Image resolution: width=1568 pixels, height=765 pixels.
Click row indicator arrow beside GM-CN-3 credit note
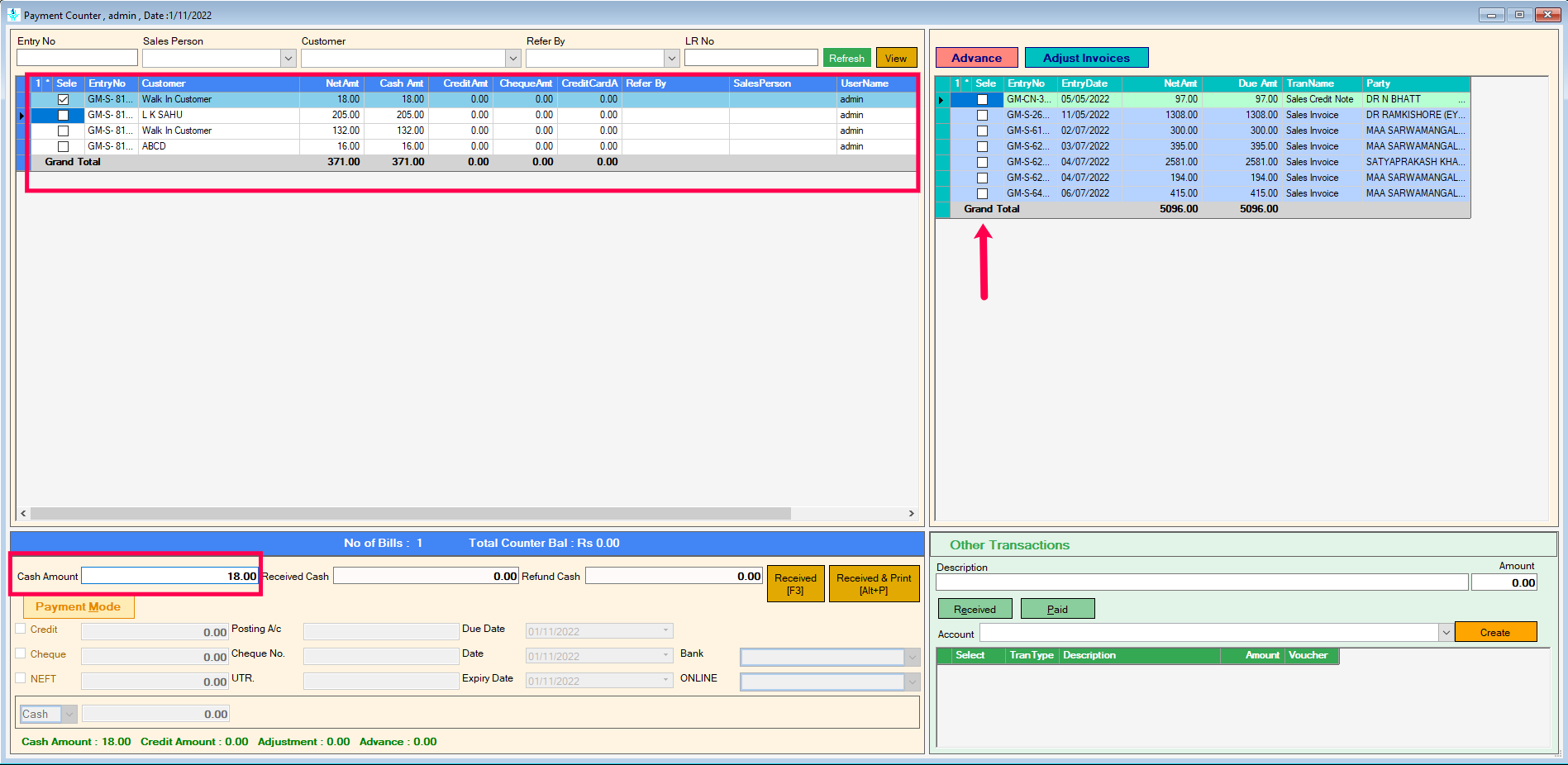point(941,100)
